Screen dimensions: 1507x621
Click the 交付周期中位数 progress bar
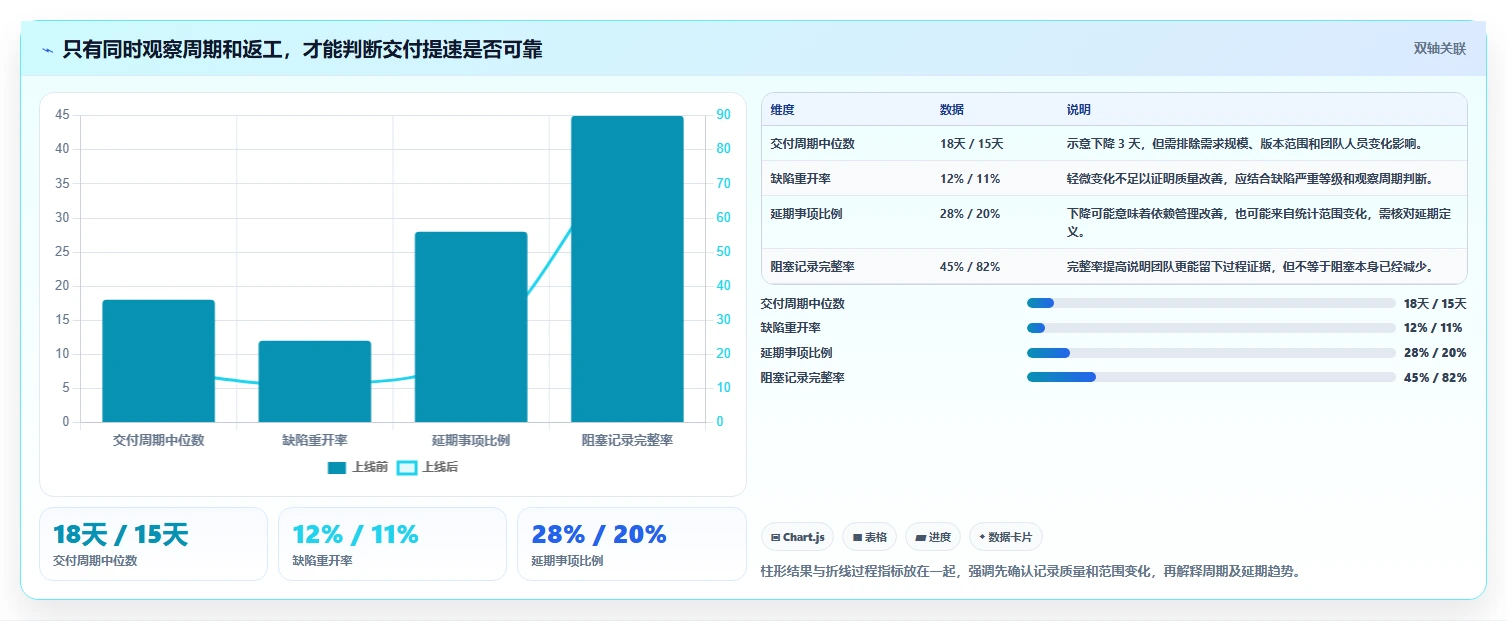tap(1211, 303)
